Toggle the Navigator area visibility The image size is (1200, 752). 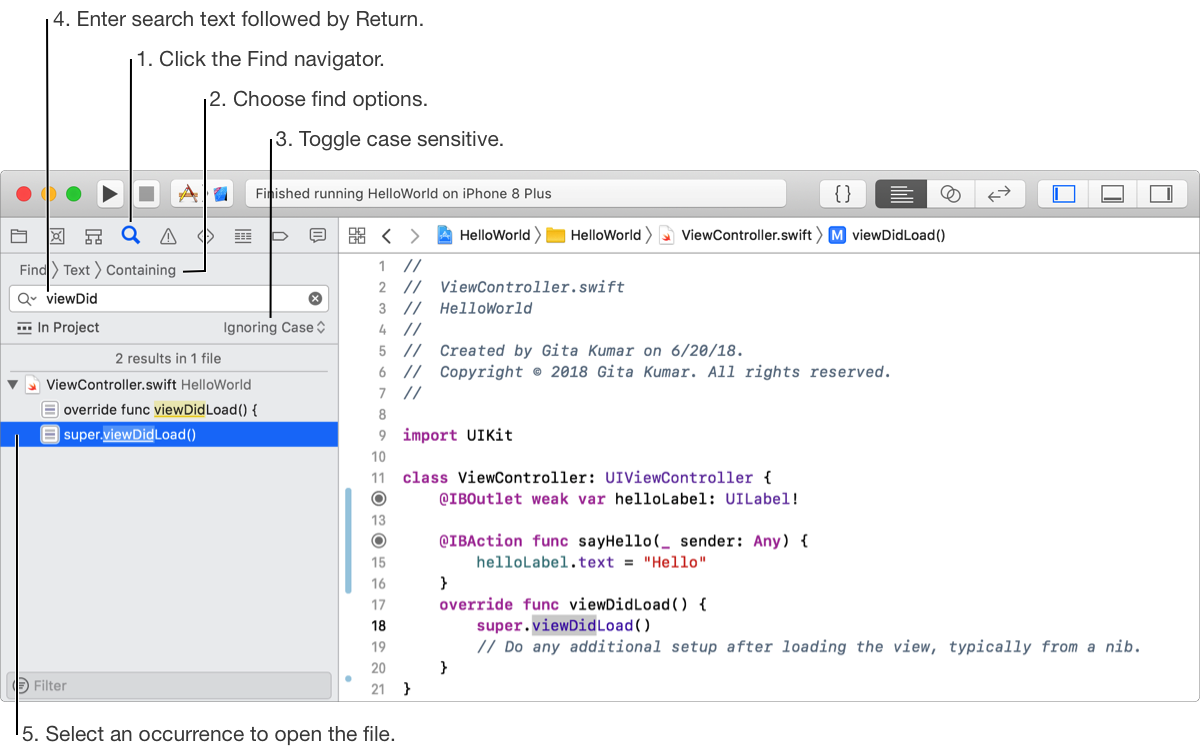pos(1064,194)
